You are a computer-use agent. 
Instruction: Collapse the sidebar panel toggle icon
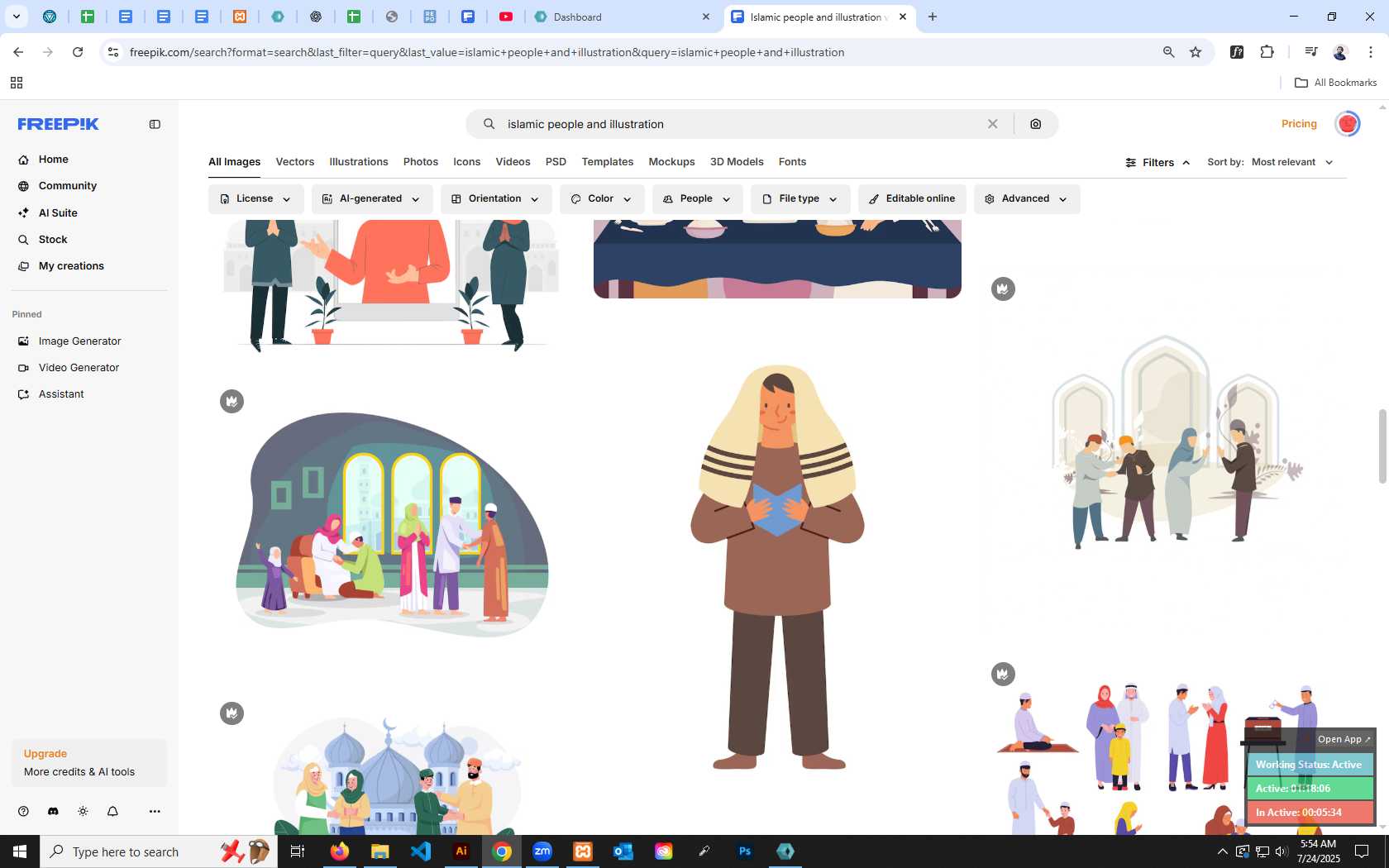(x=155, y=124)
